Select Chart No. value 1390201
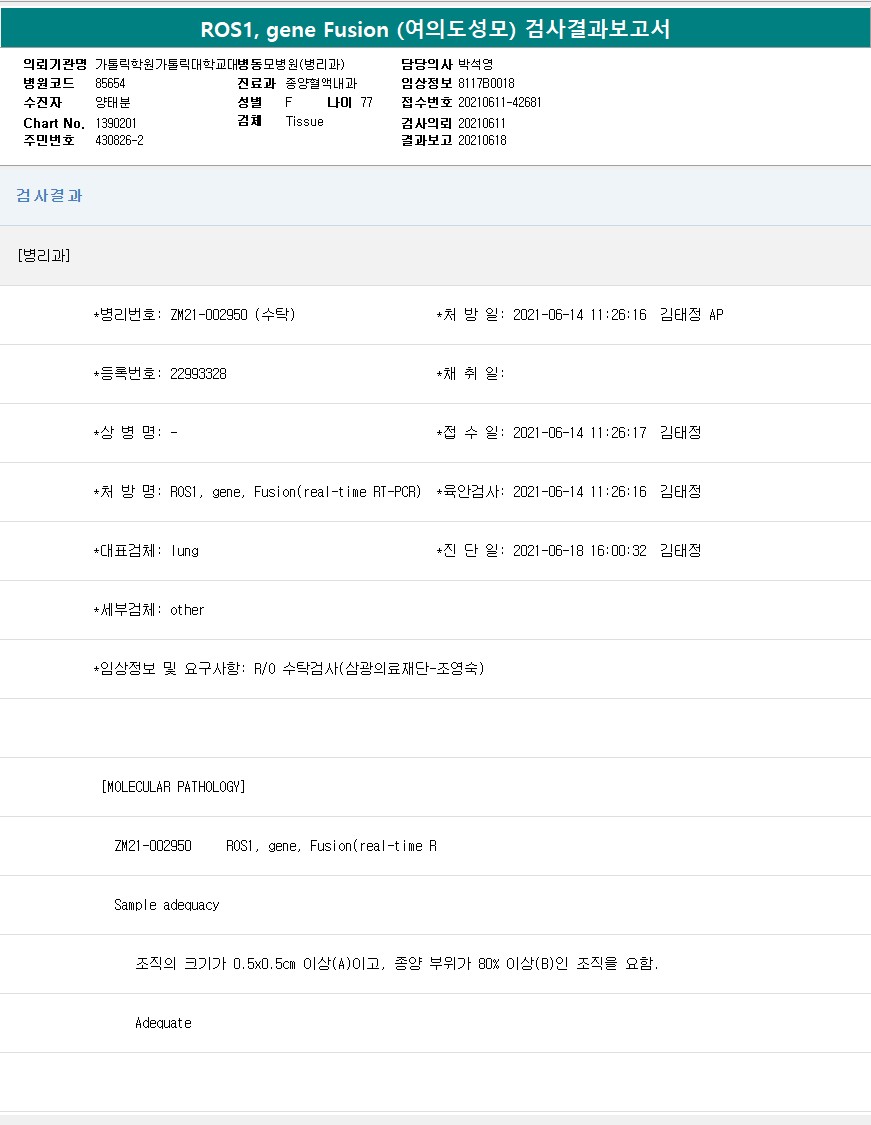Screen dimensions: 871x1125 click(x=116, y=123)
